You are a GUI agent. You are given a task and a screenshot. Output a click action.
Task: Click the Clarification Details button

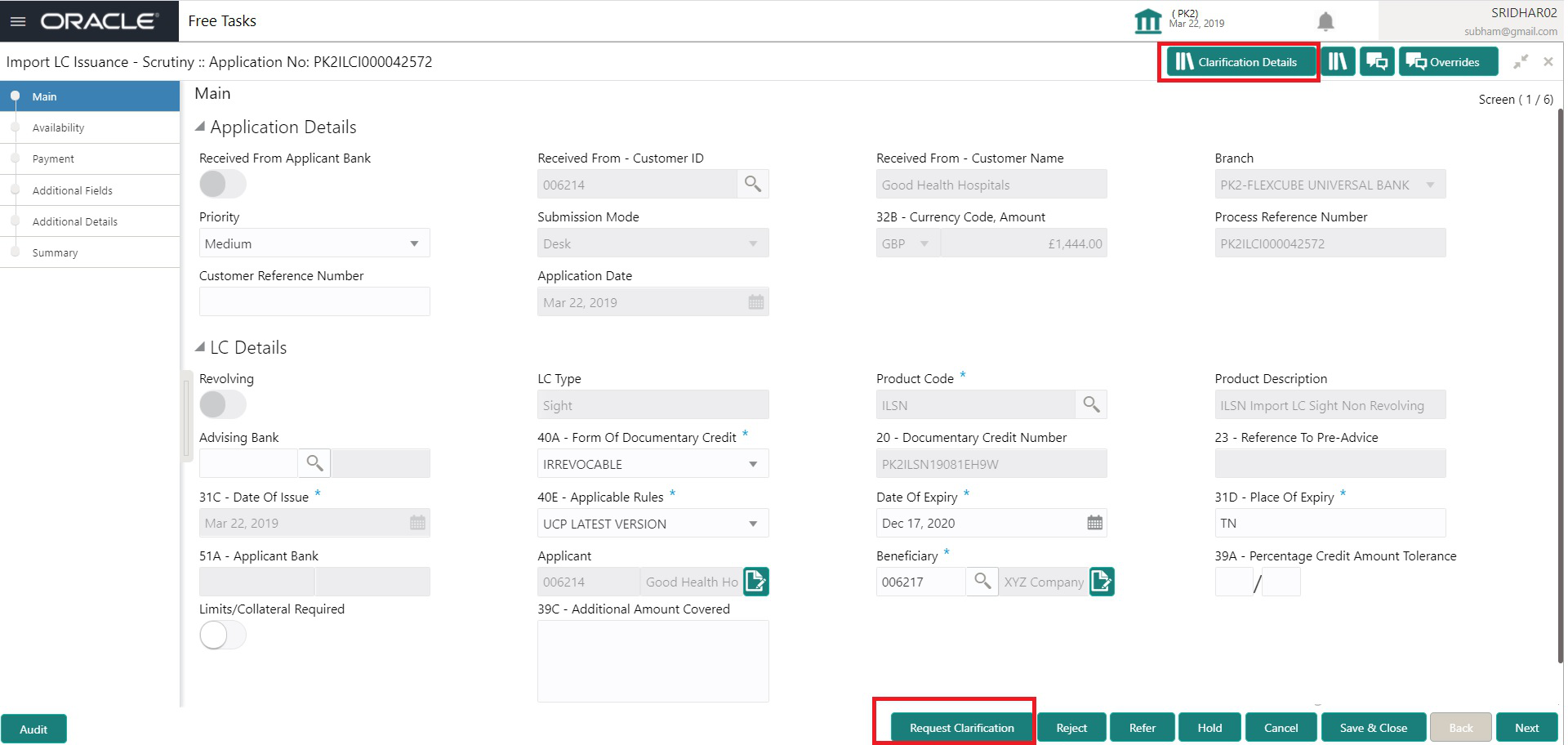(x=1241, y=61)
